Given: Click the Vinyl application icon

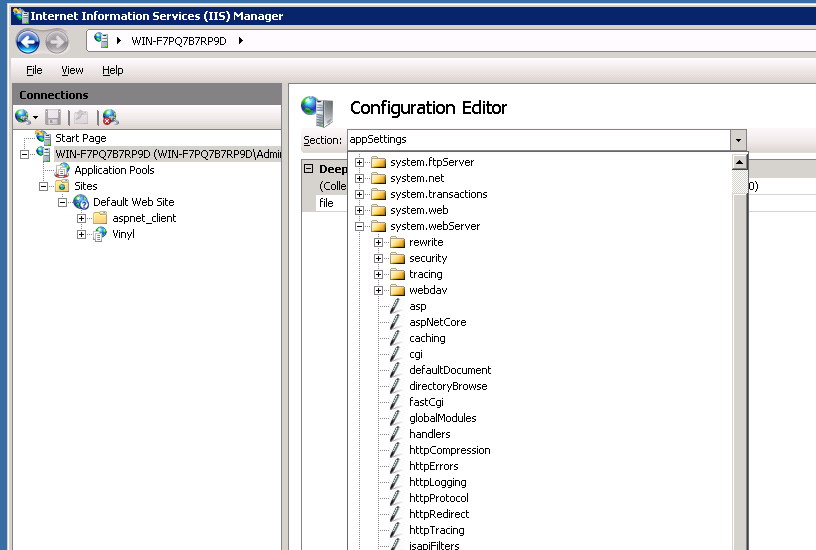Looking at the screenshot, I should point(100,234).
